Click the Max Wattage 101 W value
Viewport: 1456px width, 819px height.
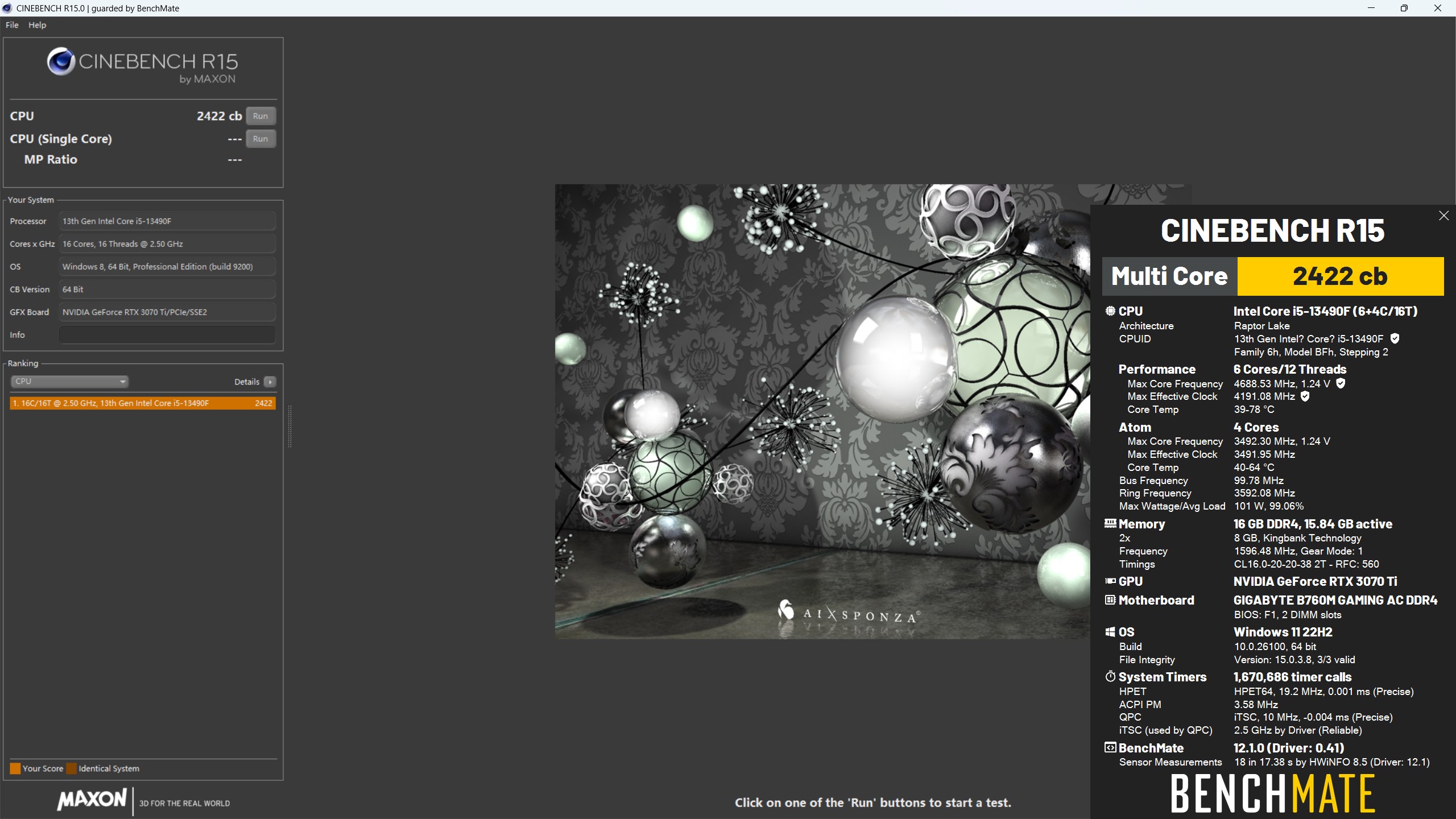point(1268,506)
